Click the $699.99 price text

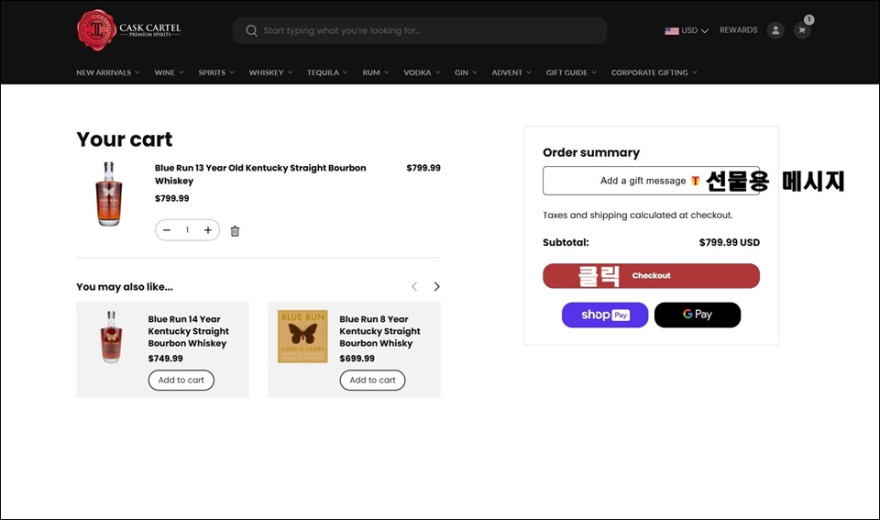click(357, 358)
